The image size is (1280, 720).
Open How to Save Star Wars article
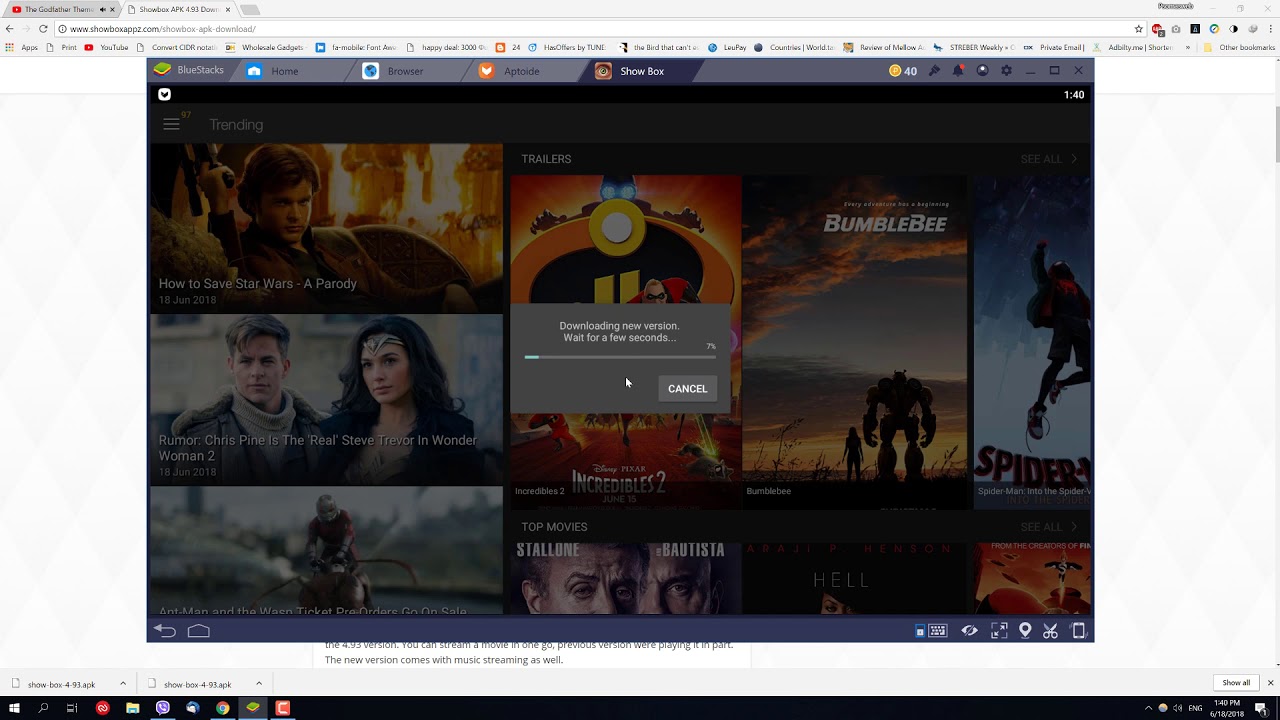(326, 229)
